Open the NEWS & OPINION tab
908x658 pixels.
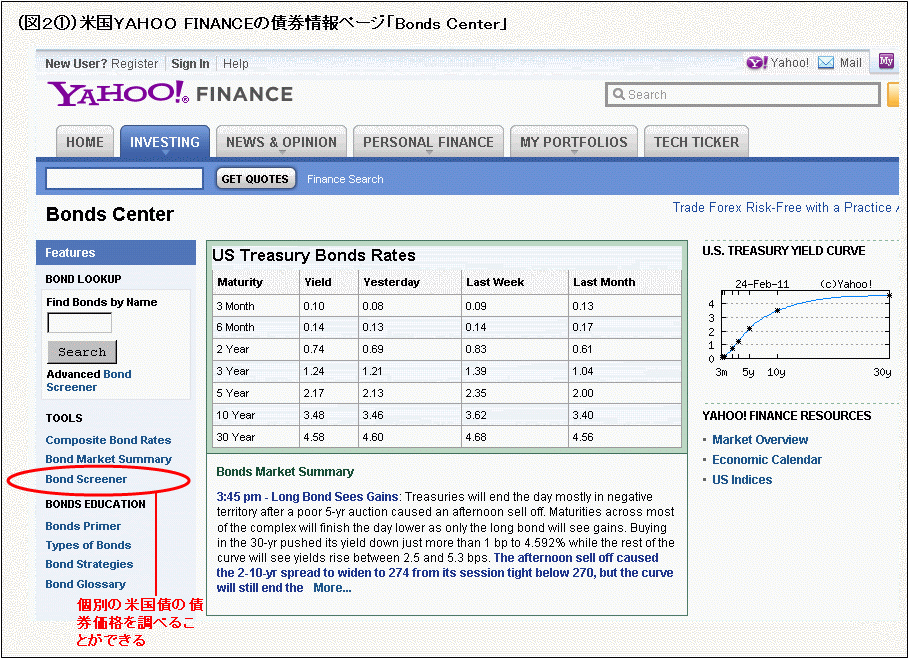(x=281, y=142)
